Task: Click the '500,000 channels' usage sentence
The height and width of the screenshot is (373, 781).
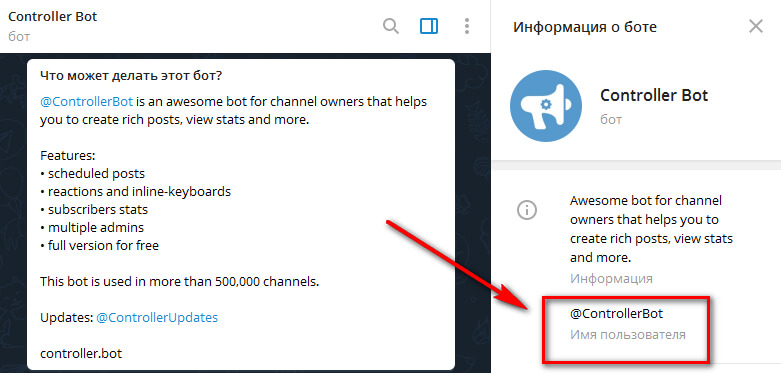Action: [179, 281]
